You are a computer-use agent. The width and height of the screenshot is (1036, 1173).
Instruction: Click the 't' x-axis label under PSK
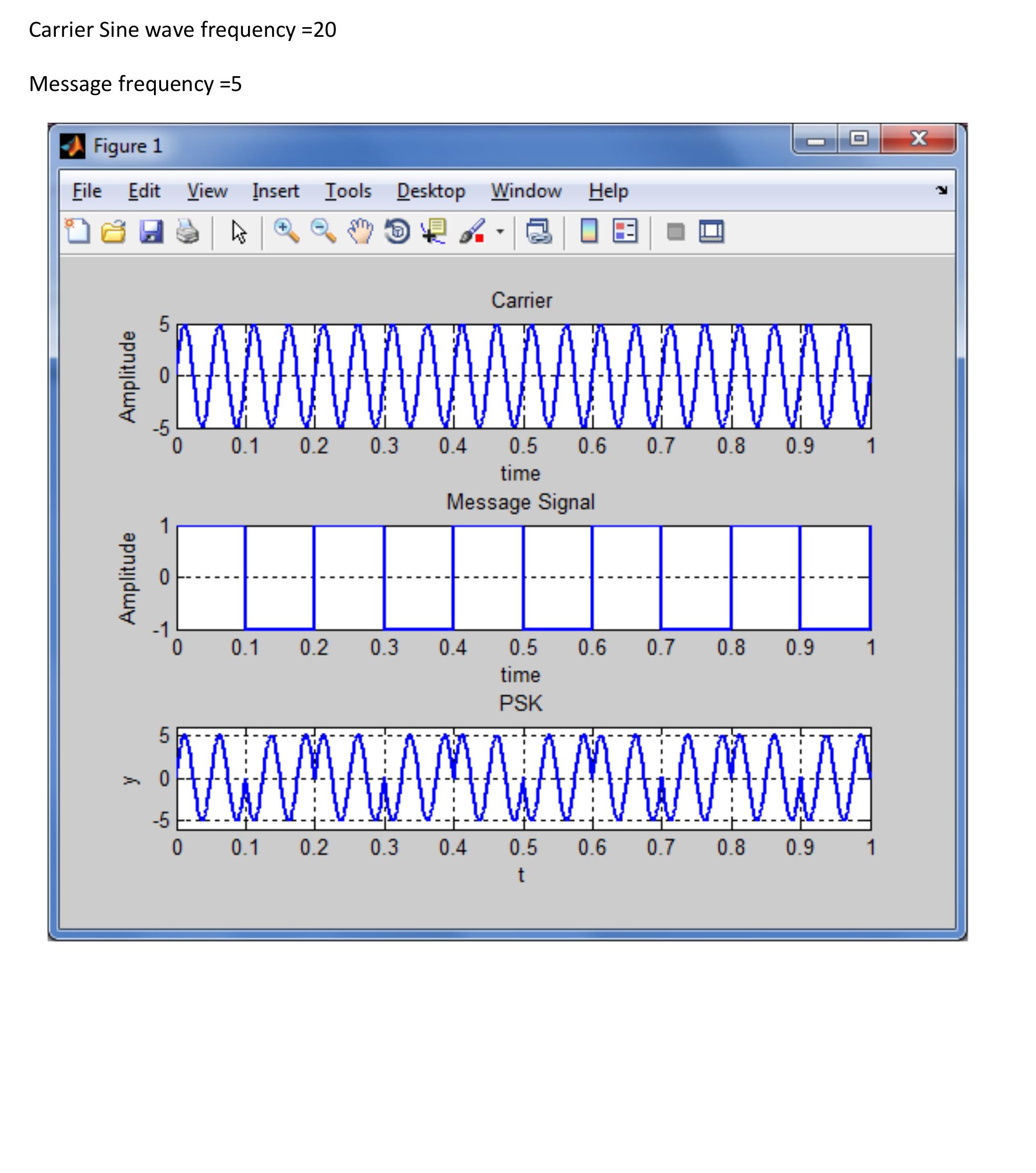click(x=521, y=875)
